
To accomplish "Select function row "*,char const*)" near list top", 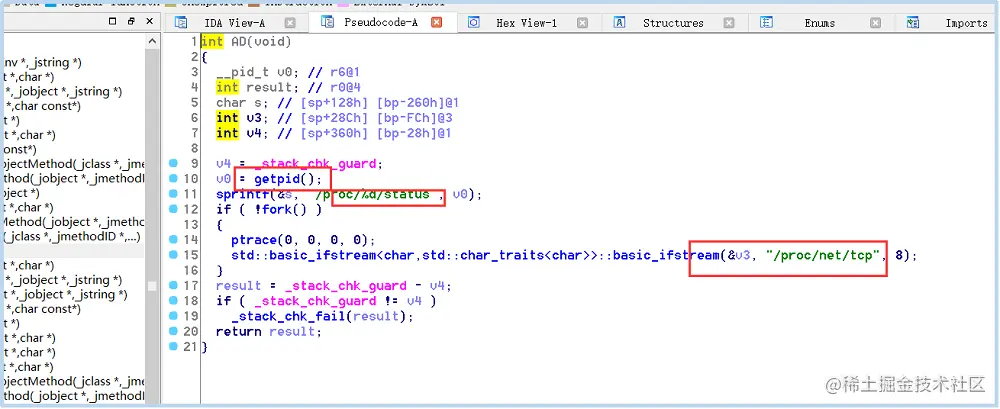I will point(42,106).
